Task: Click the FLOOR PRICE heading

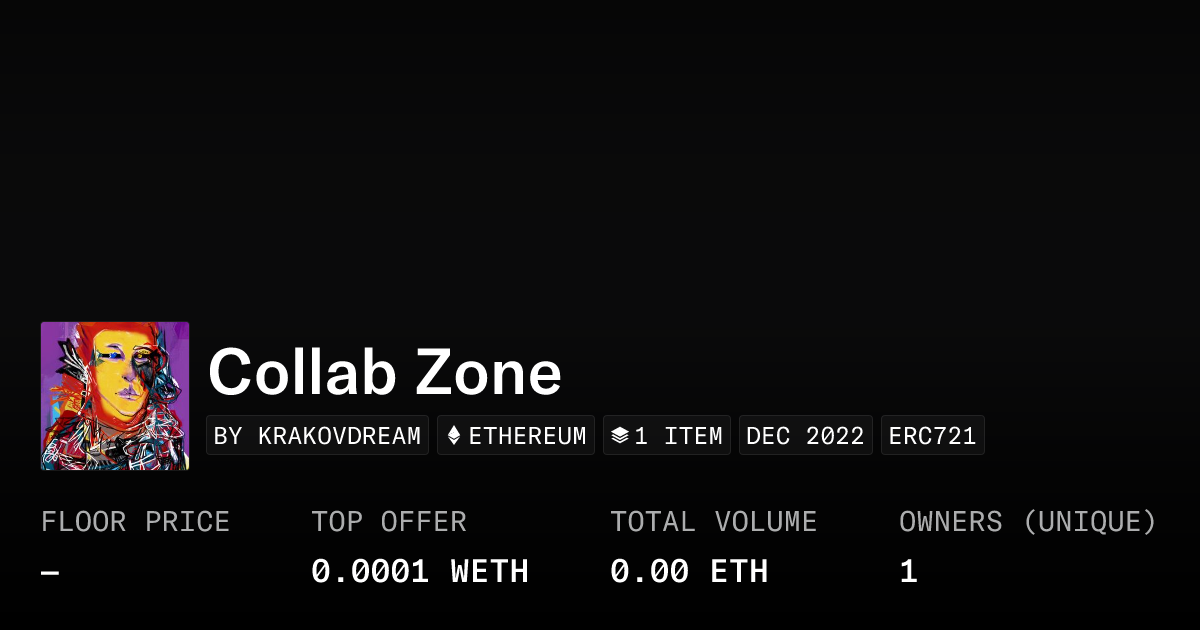Action: [135, 522]
